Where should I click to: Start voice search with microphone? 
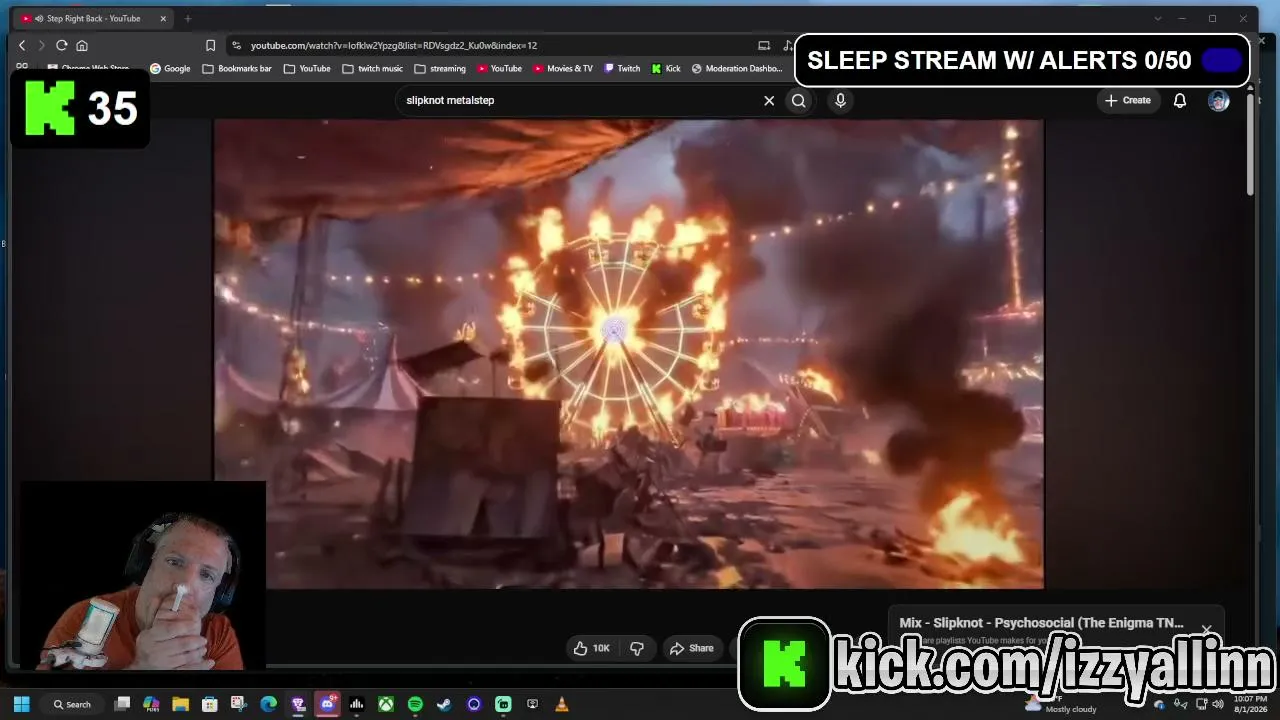[x=840, y=100]
